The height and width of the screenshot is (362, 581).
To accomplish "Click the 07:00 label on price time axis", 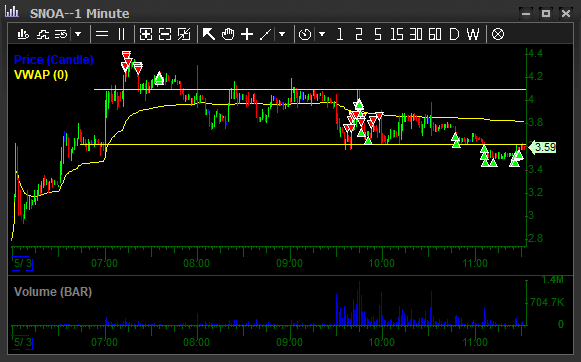I will click(x=104, y=263).
